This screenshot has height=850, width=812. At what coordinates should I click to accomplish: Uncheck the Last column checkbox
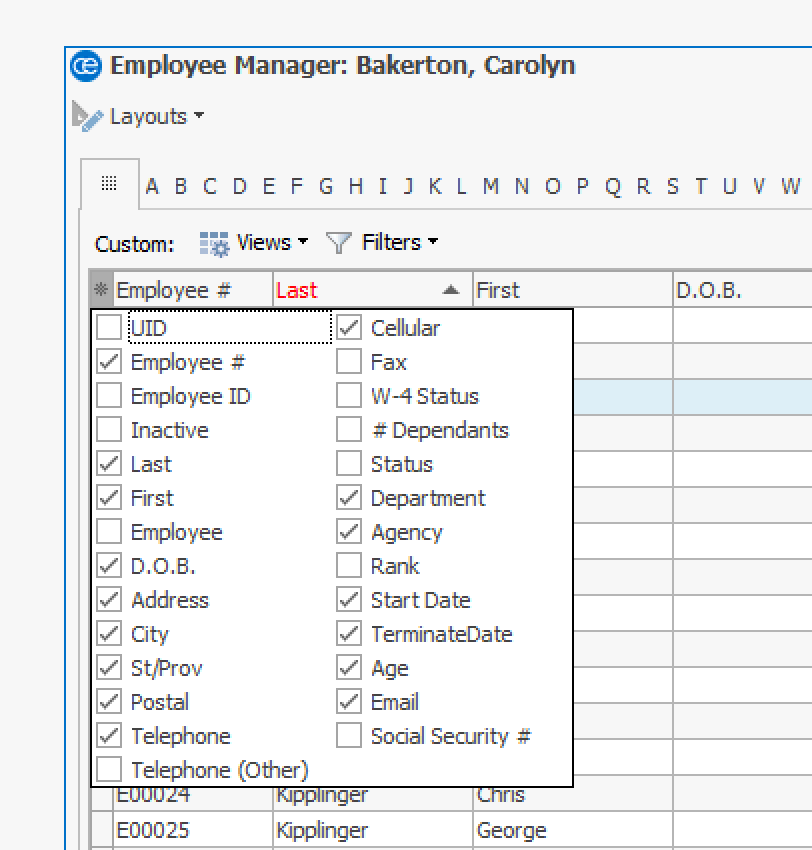109,463
